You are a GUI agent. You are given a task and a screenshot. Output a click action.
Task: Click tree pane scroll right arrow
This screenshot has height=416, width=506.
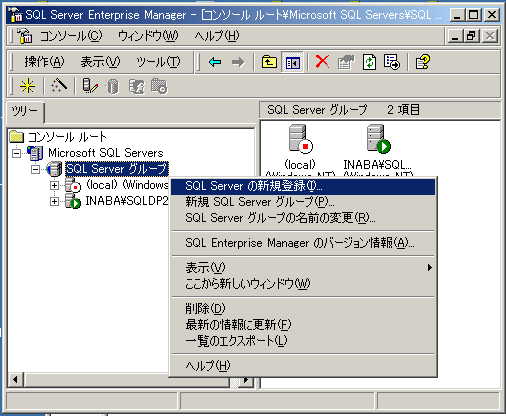246,380
